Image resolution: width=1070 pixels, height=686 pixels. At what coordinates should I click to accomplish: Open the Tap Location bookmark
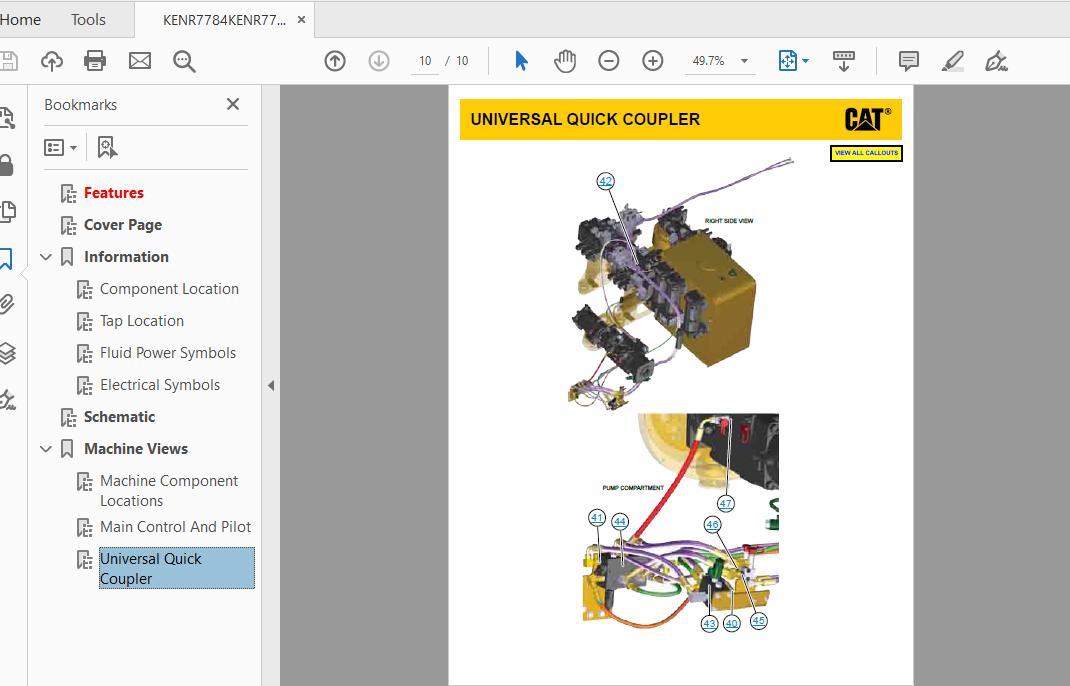(x=142, y=321)
